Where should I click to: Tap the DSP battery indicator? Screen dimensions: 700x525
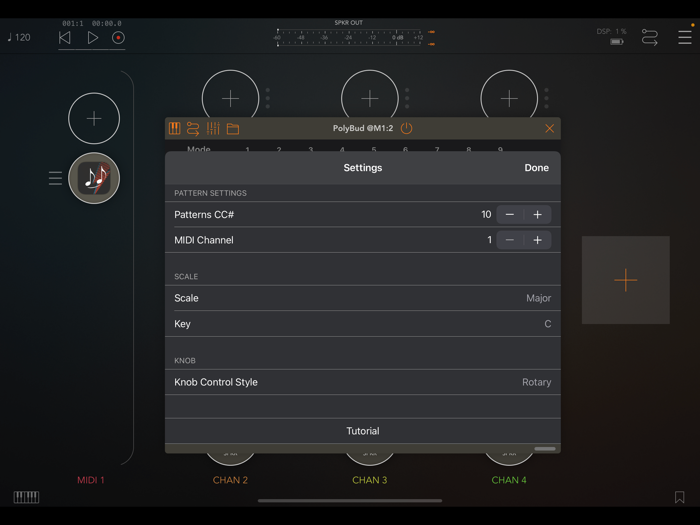pos(617,42)
